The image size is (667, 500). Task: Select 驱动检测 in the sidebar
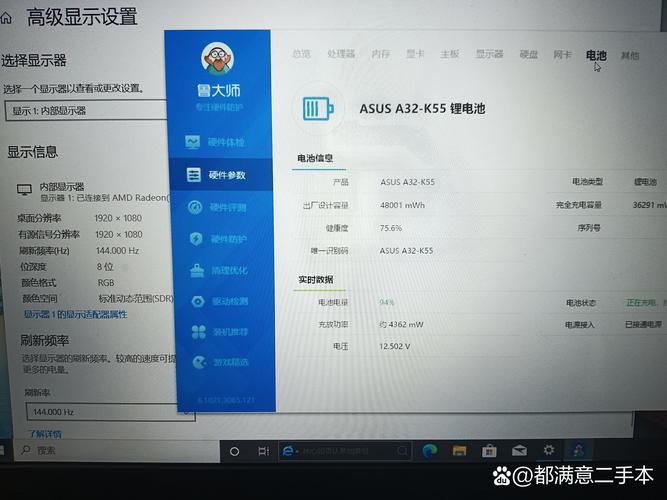click(221, 301)
